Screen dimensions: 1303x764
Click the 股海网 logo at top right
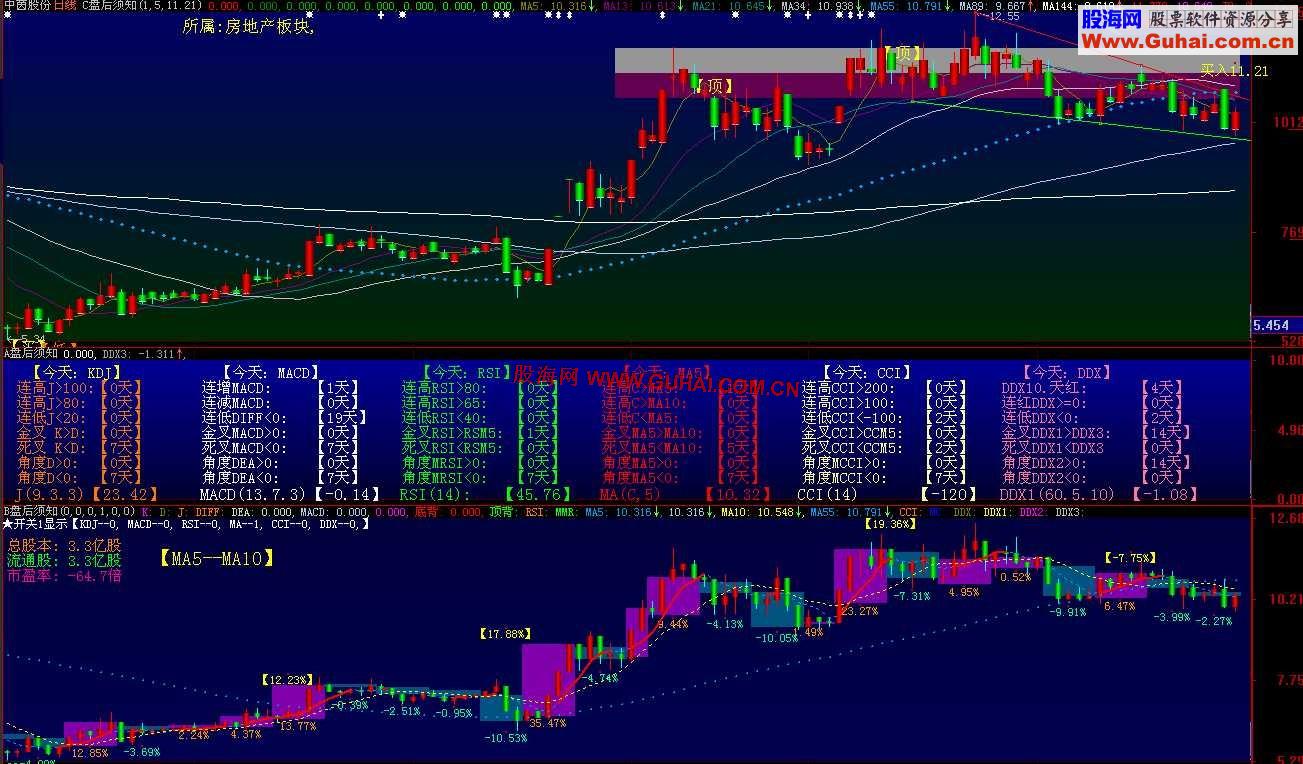click(x=1111, y=19)
